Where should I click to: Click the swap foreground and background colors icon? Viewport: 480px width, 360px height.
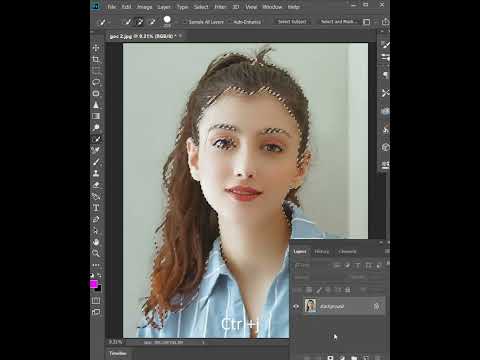point(99,275)
